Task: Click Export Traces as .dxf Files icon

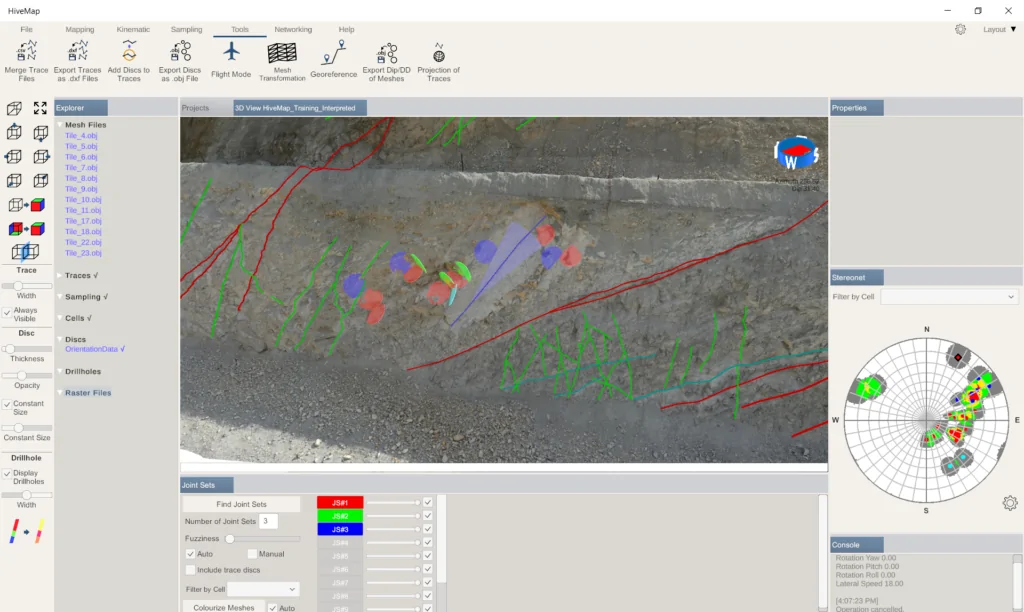Action: click(x=77, y=52)
